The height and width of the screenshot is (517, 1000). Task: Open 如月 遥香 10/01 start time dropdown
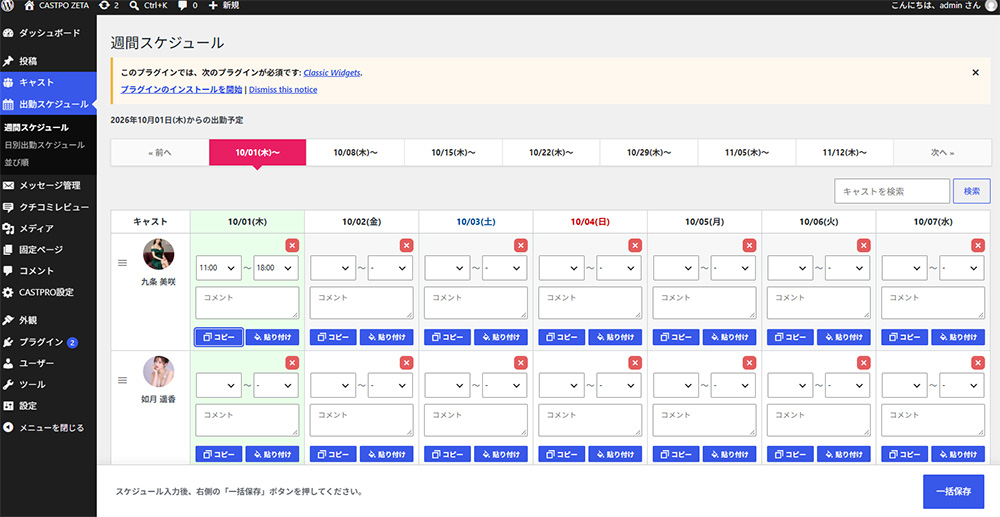219,385
